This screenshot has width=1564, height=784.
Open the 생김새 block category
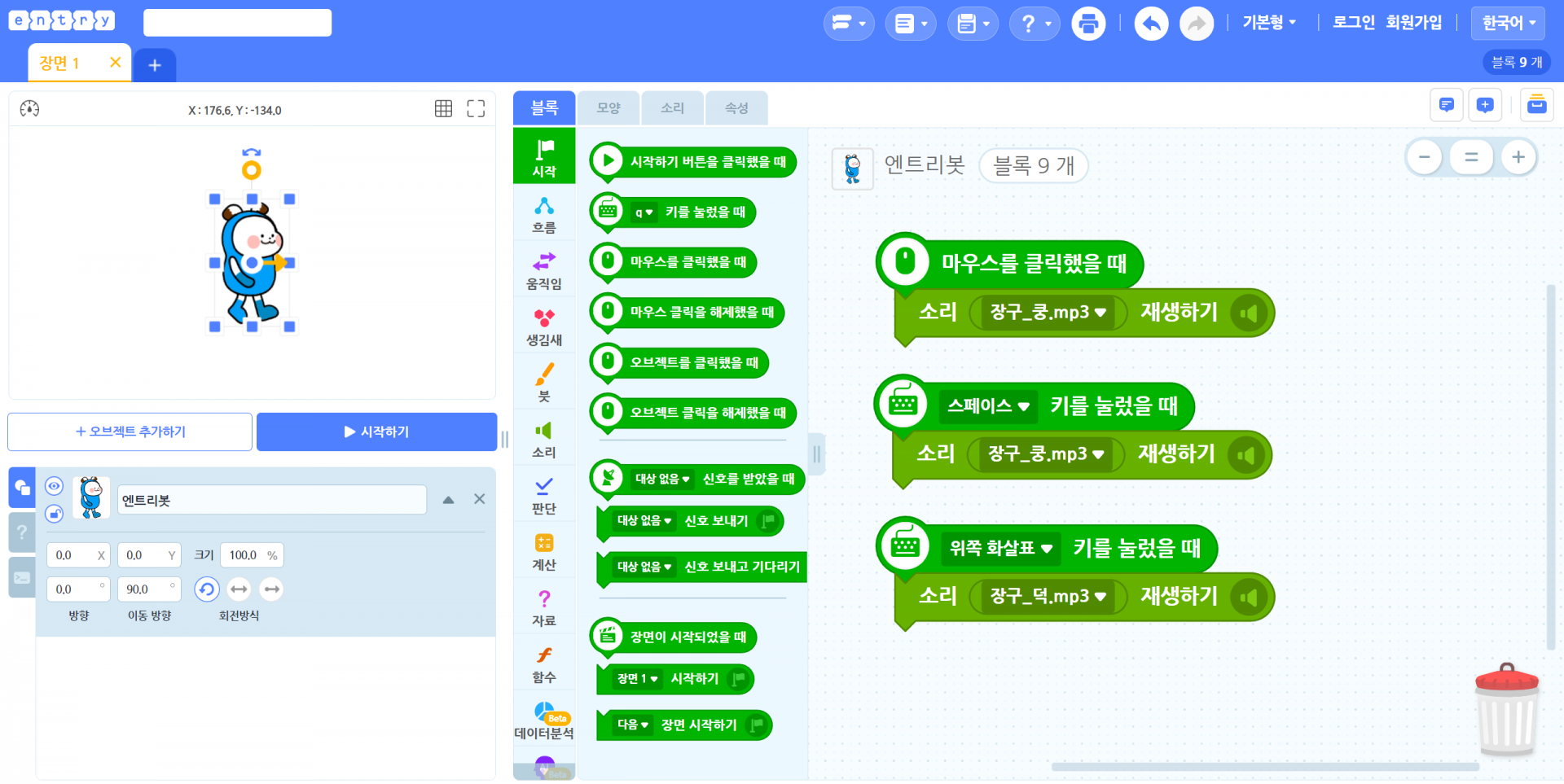(544, 327)
